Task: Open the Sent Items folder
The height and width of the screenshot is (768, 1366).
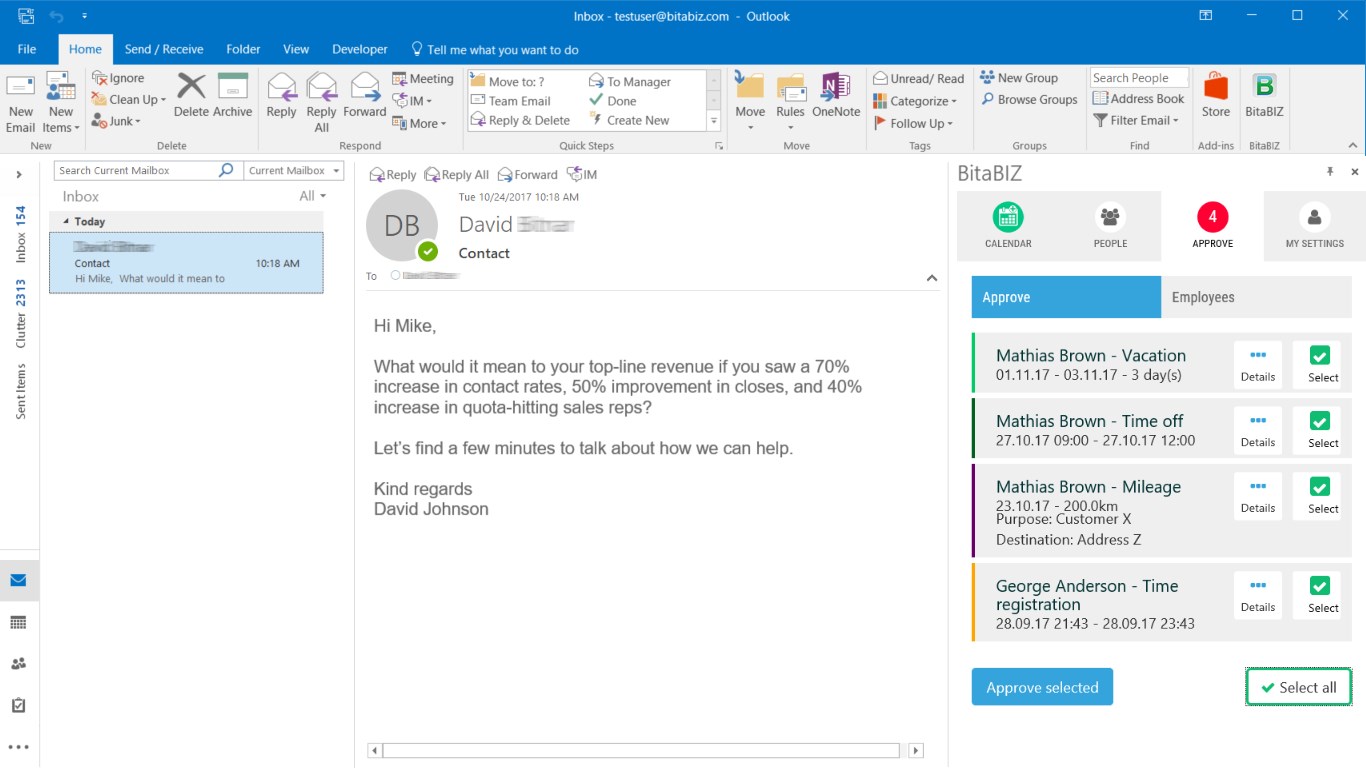Action: tap(20, 391)
